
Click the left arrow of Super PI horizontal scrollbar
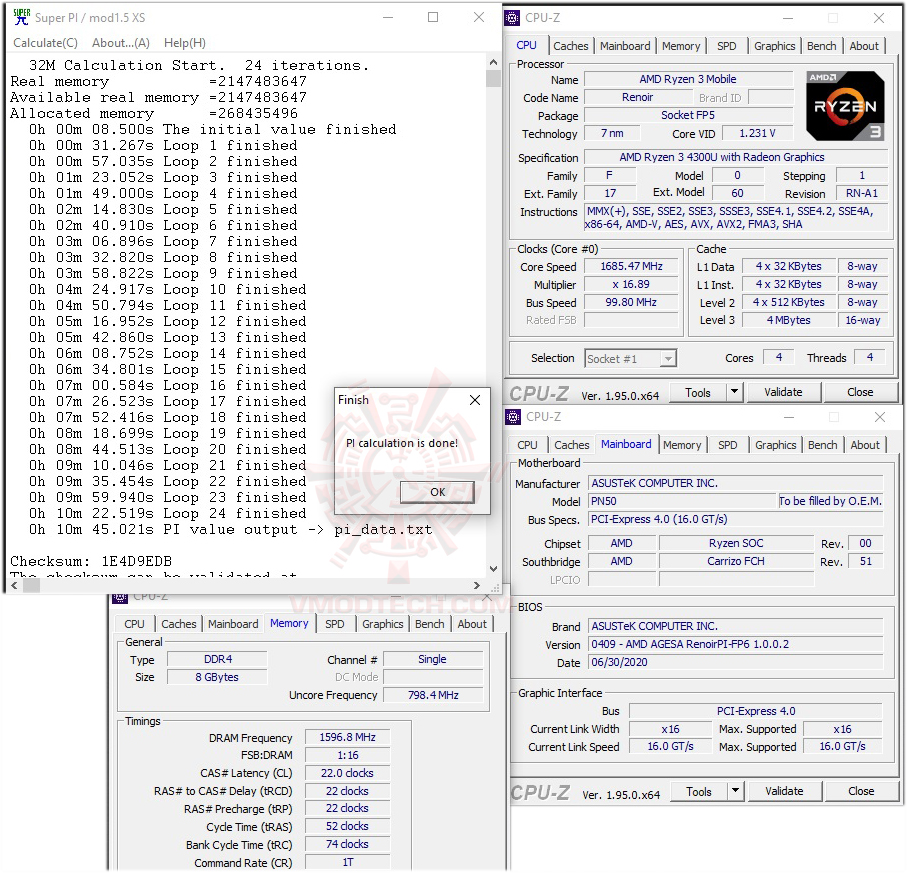[x=14, y=585]
